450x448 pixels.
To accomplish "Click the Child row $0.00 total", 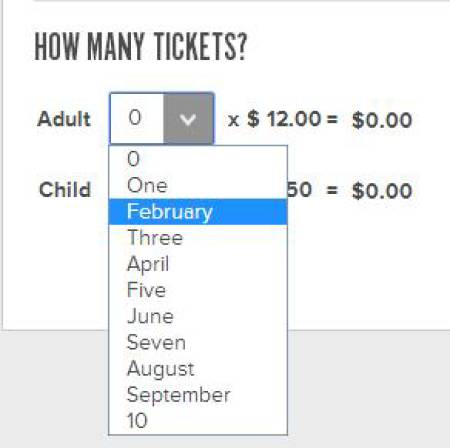I will (382, 191).
